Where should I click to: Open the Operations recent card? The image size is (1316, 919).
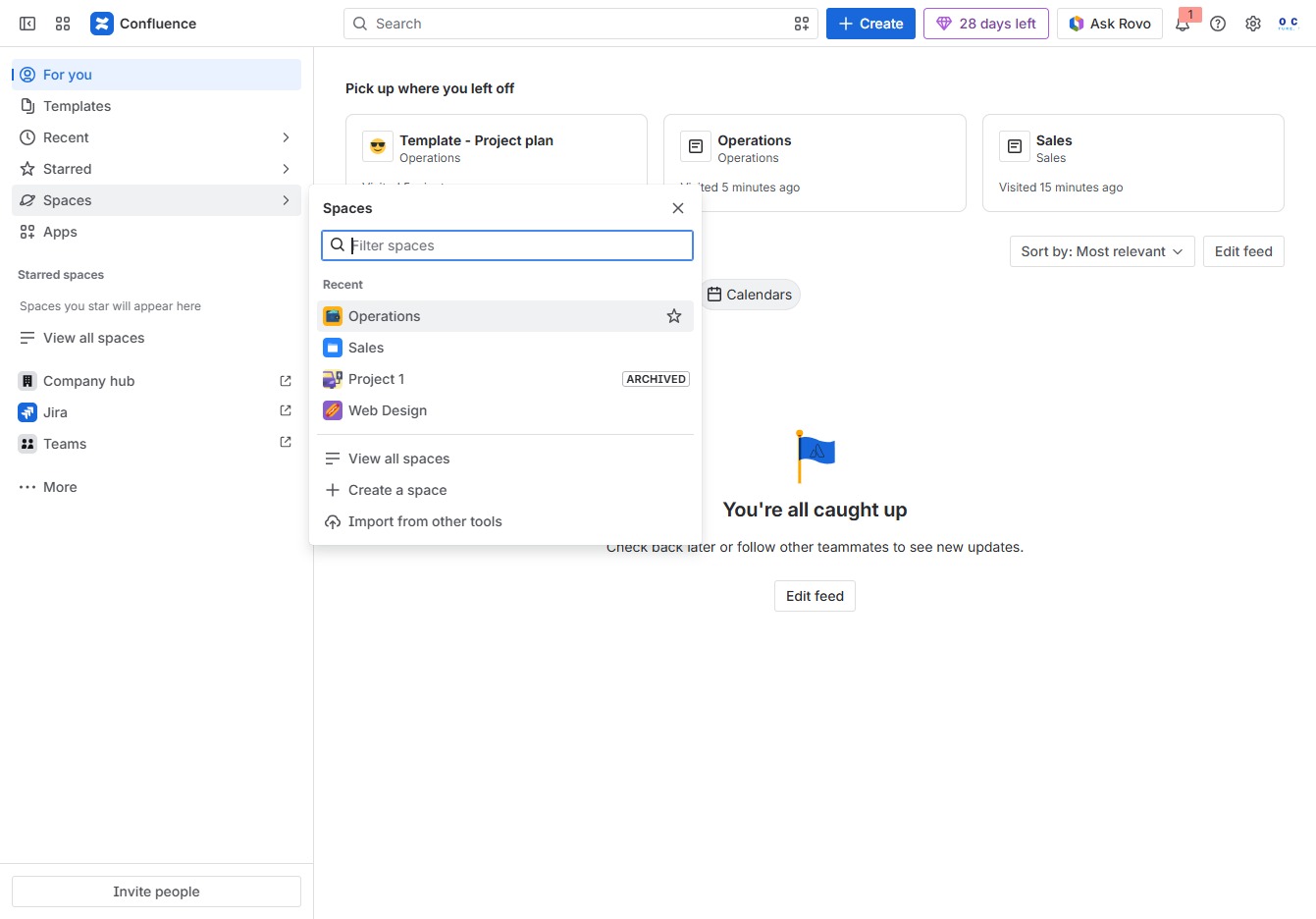coord(815,163)
